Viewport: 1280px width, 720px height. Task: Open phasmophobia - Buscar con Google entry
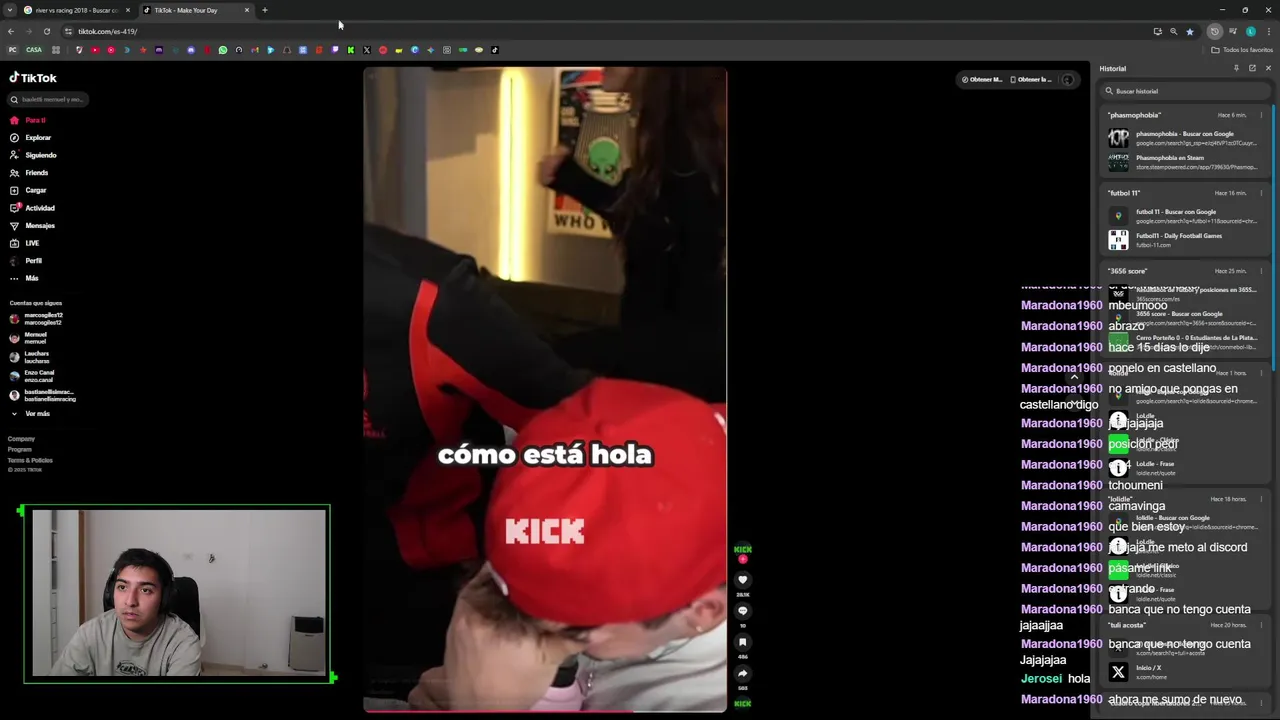(x=1184, y=138)
